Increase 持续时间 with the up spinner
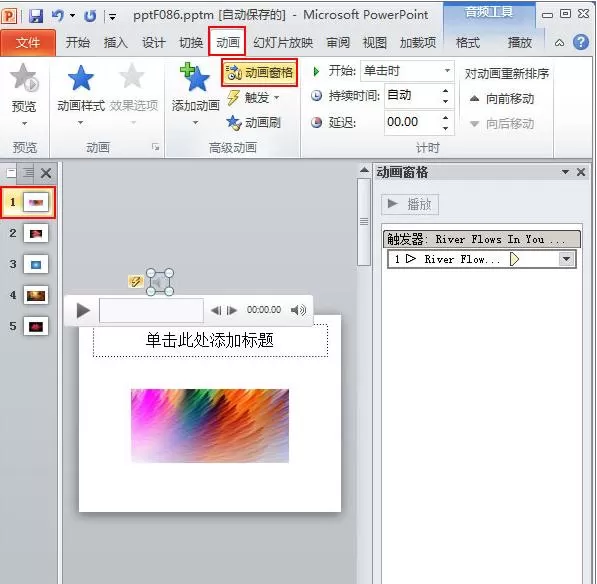 445,91
